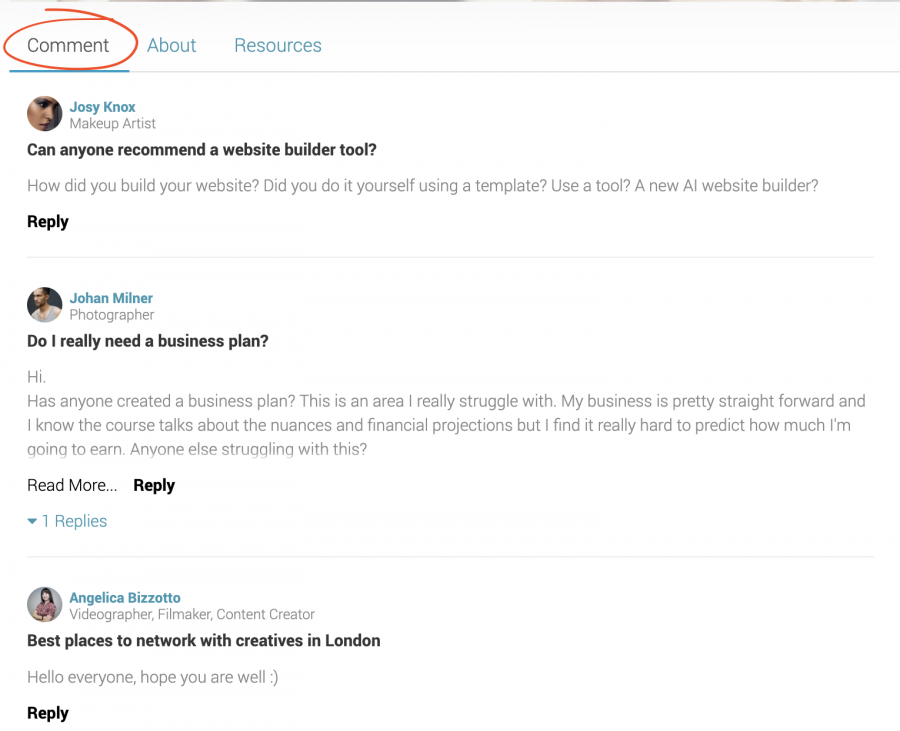Reply to Josy Knox's website builder question
Image resolution: width=900 pixels, height=731 pixels.
click(x=48, y=221)
